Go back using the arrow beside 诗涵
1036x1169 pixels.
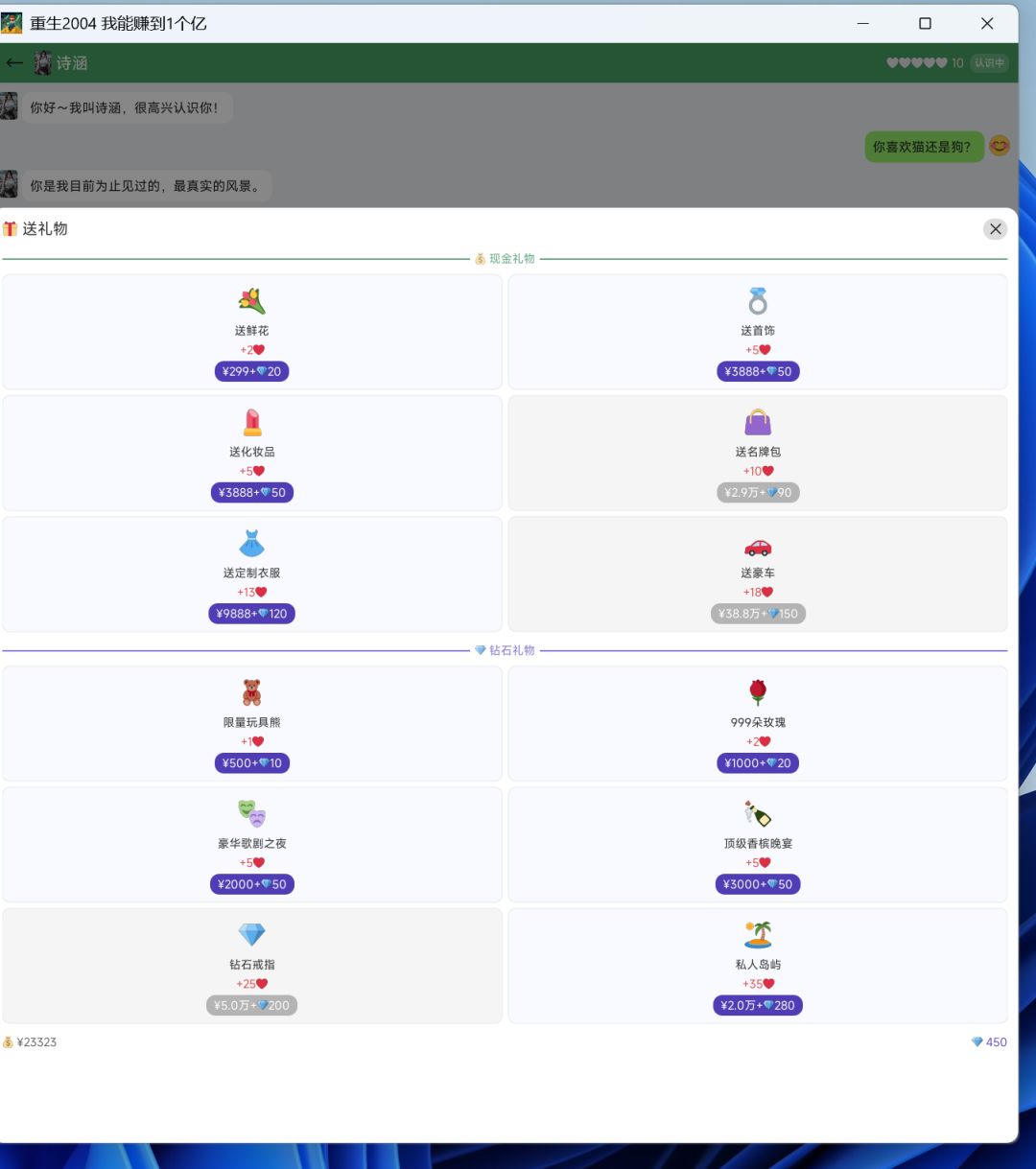(14, 62)
